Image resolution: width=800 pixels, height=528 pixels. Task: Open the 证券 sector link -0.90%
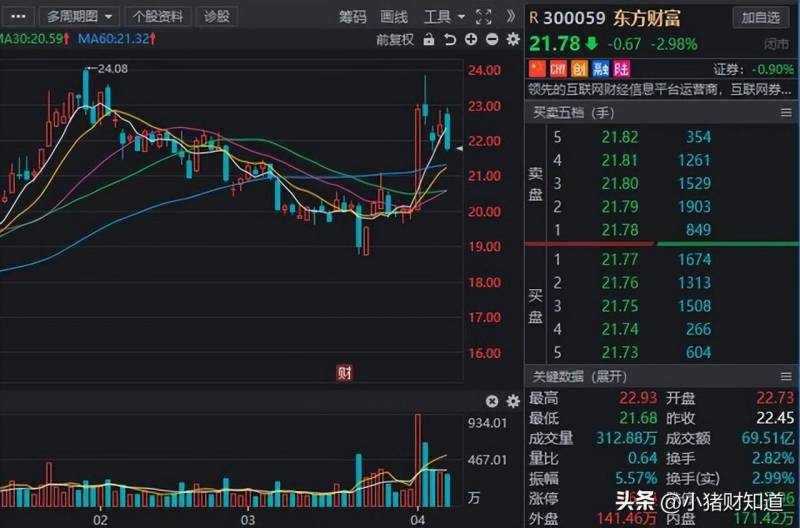point(754,69)
